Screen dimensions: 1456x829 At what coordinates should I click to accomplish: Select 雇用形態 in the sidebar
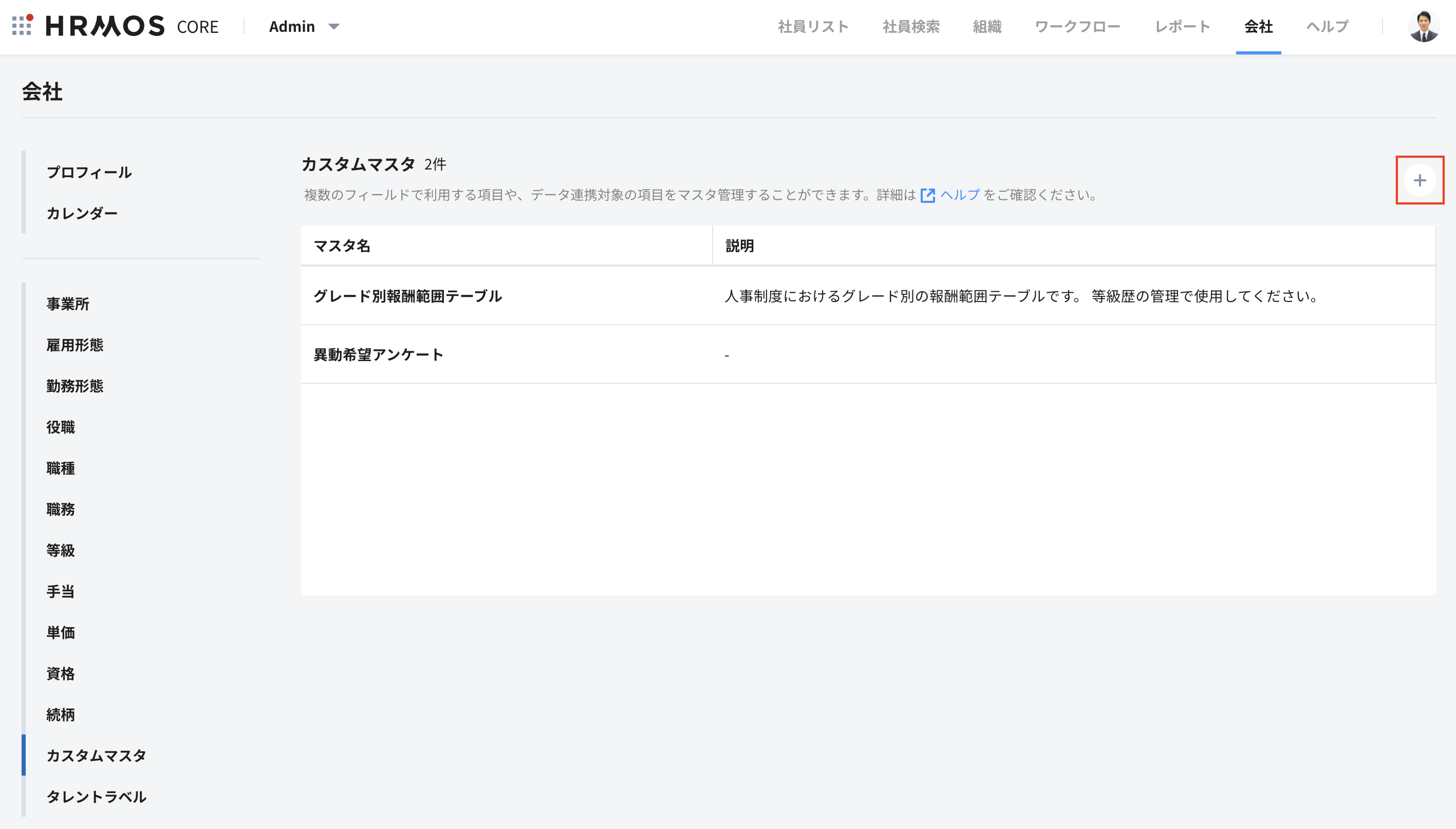[x=74, y=345]
